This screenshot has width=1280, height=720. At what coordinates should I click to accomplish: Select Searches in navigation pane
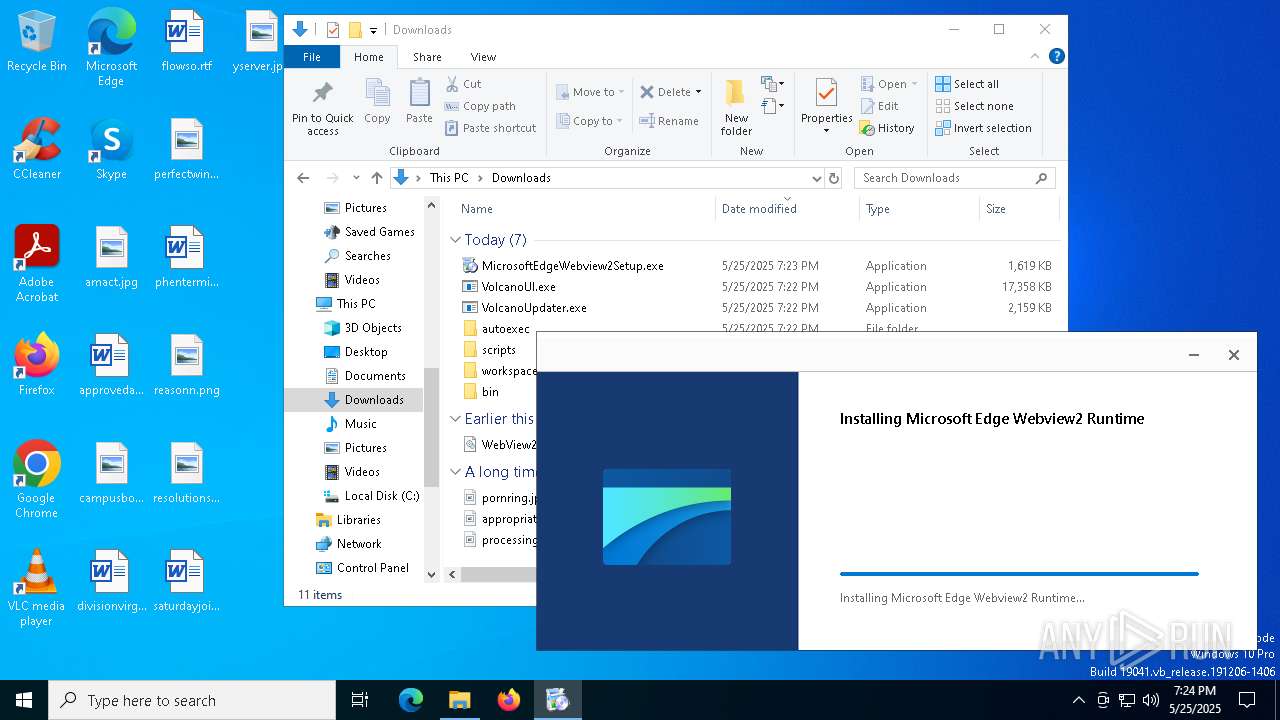(x=358, y=256)
